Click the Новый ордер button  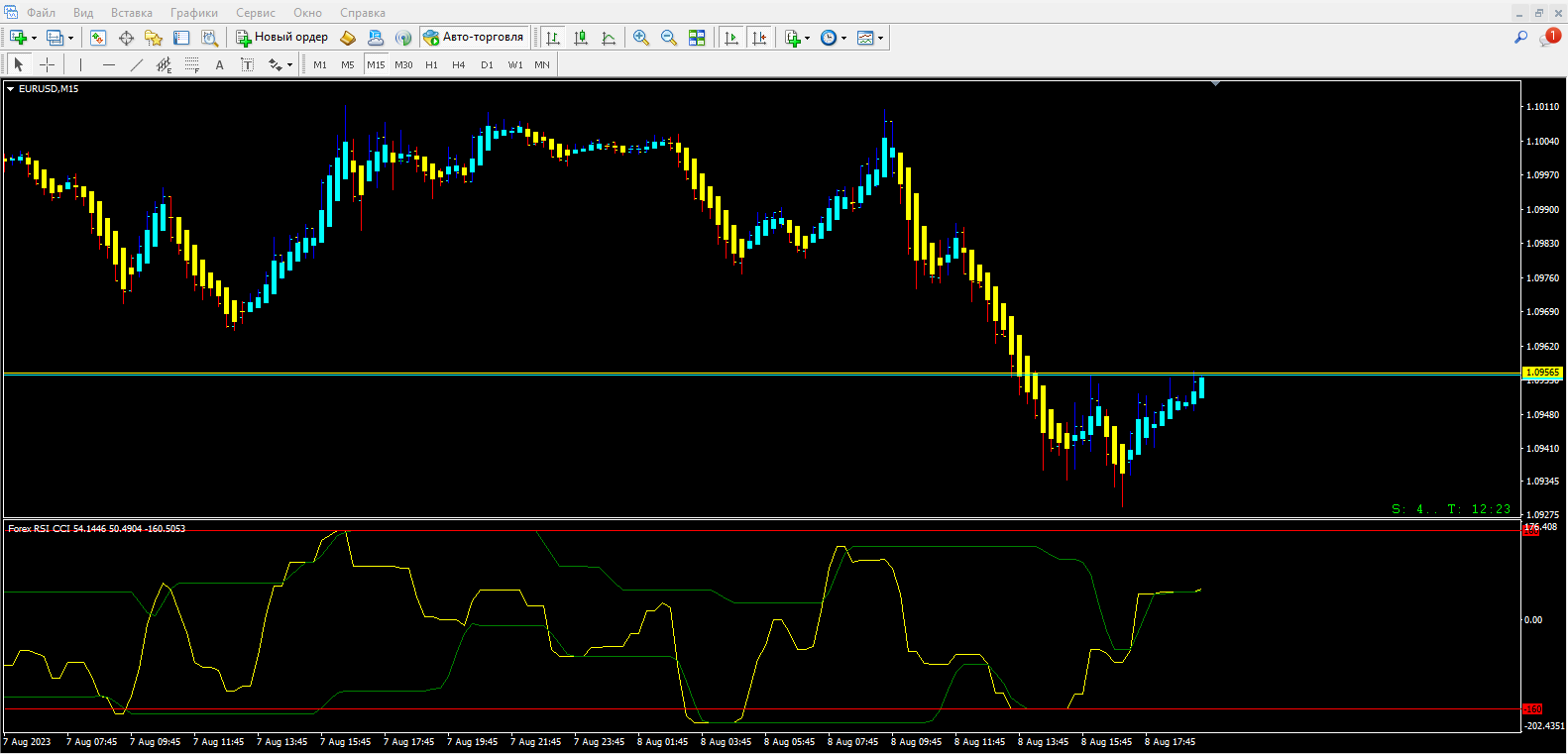[x=282, y=38]
